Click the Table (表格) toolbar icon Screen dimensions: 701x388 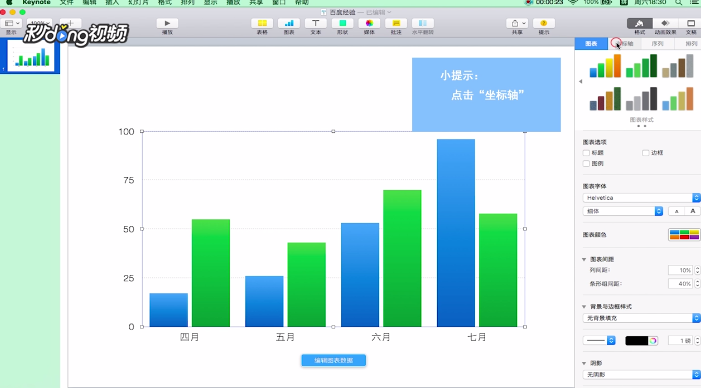click(262, 23)
